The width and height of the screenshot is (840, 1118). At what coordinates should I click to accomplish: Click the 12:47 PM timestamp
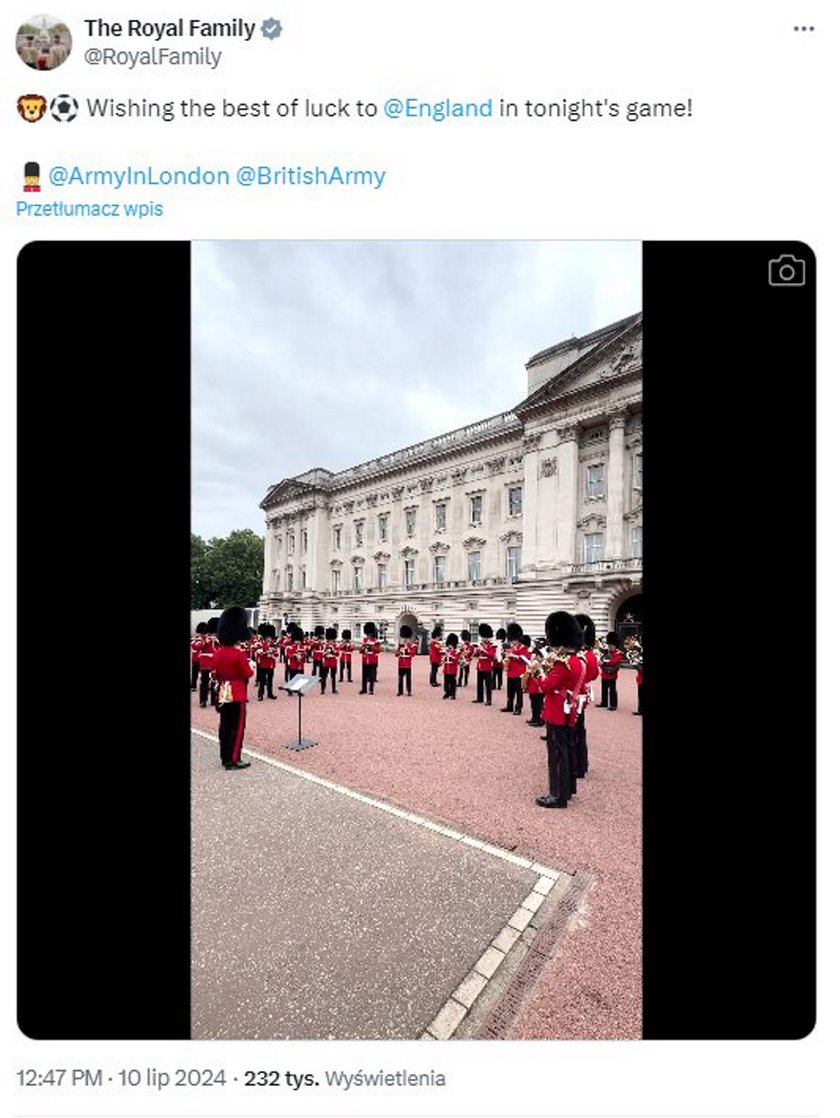coord(59,1078)
